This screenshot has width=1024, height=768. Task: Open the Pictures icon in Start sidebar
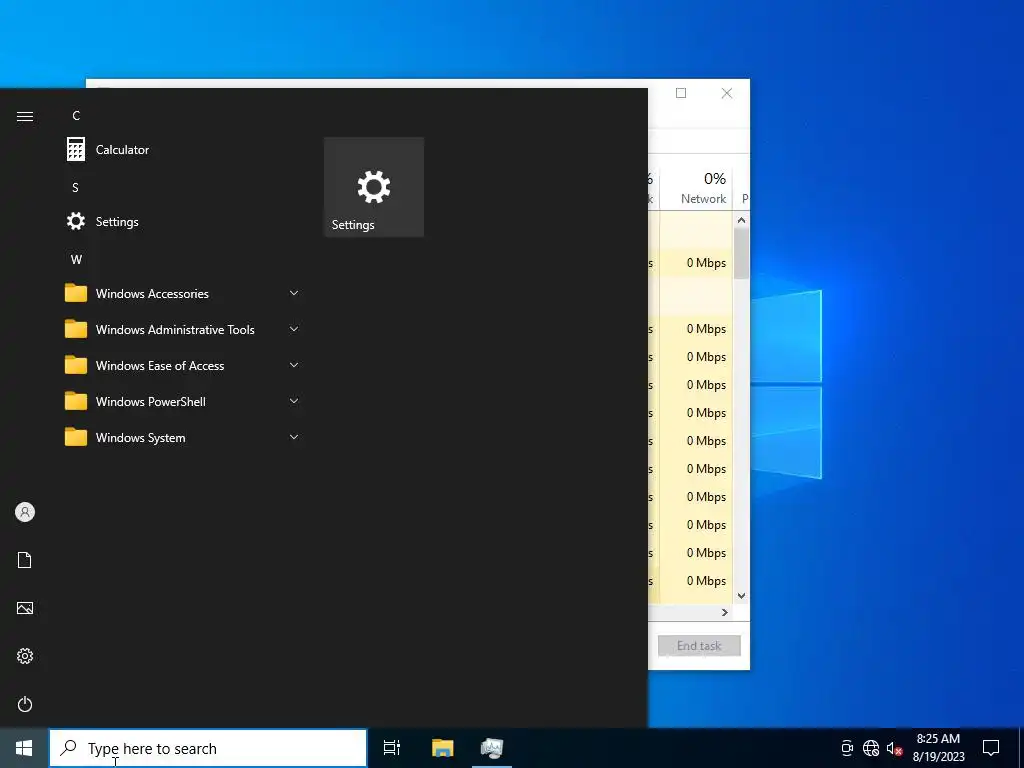coord(25,608)
